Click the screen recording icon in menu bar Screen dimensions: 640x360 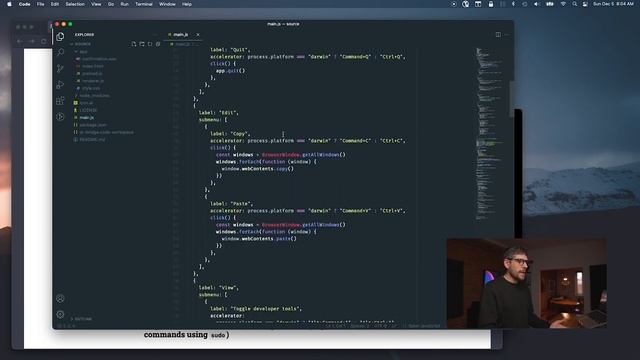click(x=453, y=4)
